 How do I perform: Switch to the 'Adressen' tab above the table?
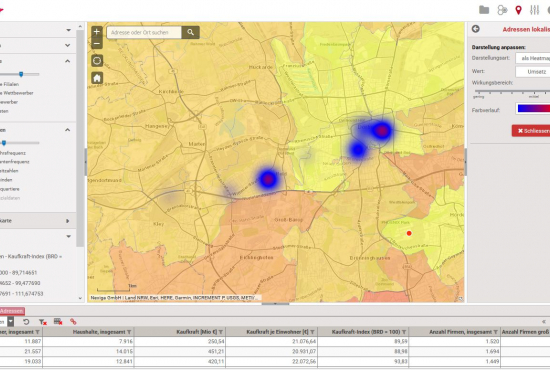[x=12, y=311]
